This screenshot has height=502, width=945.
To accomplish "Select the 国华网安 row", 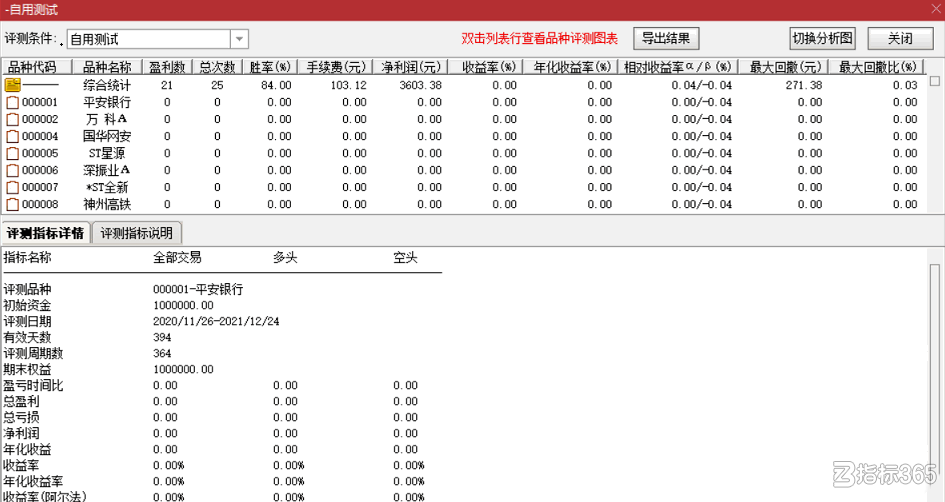I will click(x=464, y=136).
